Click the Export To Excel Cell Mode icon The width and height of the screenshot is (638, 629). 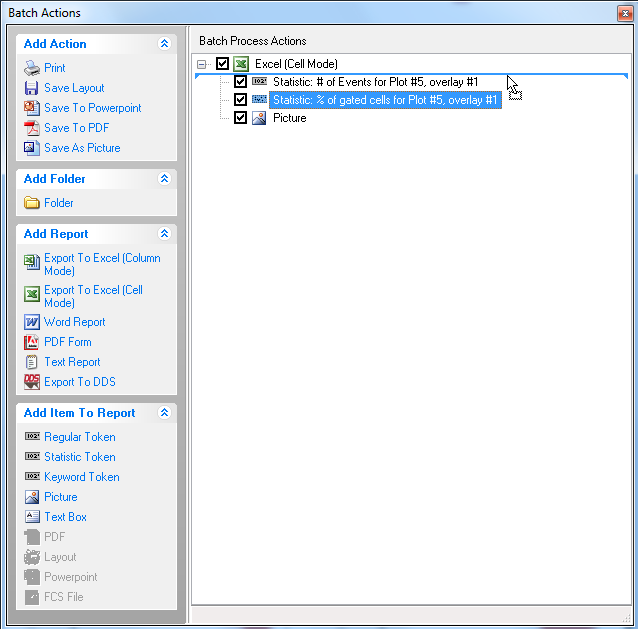(32, 294)
